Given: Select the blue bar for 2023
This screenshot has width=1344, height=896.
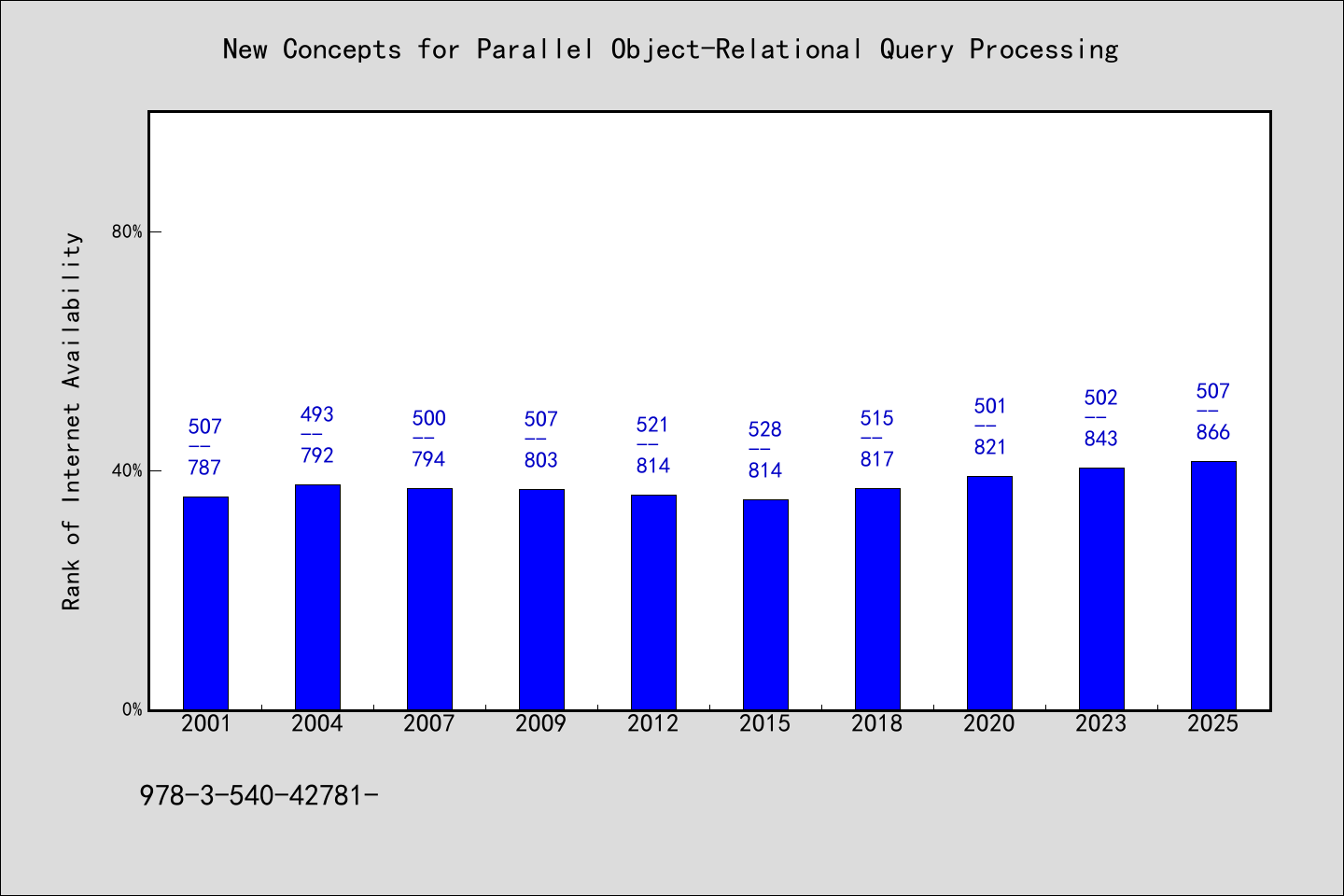Looking at the screenshot, I should [x=1101, y=589].
